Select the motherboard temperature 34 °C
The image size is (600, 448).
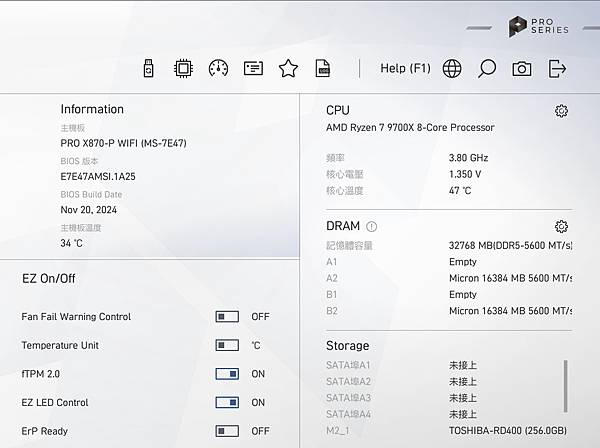pos(71,243)
